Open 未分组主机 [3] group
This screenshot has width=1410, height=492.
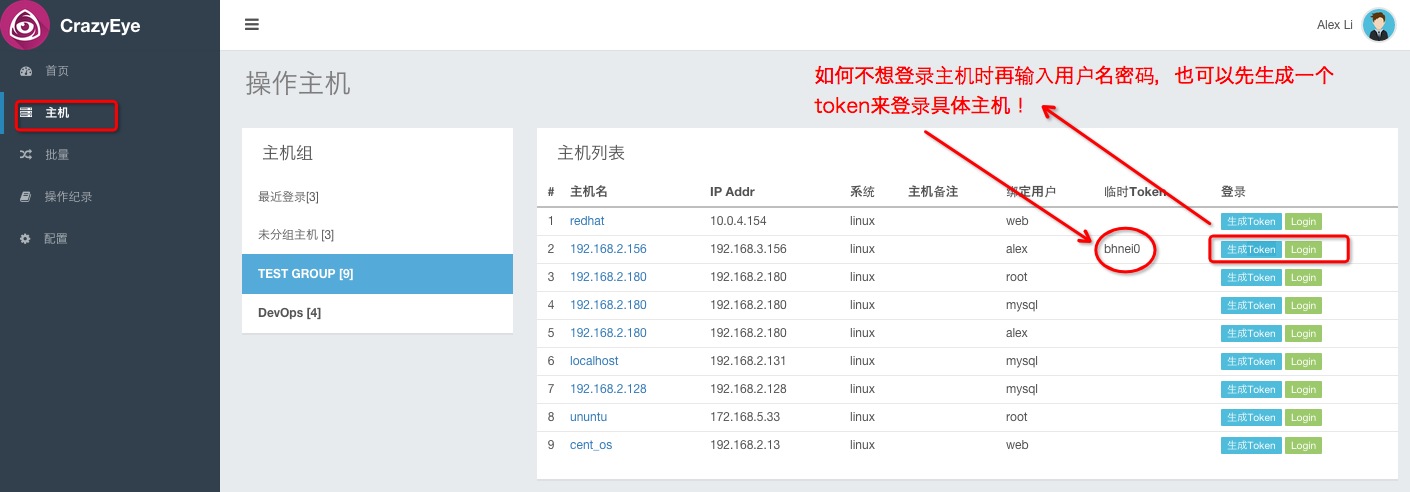[x=296, y=235]
